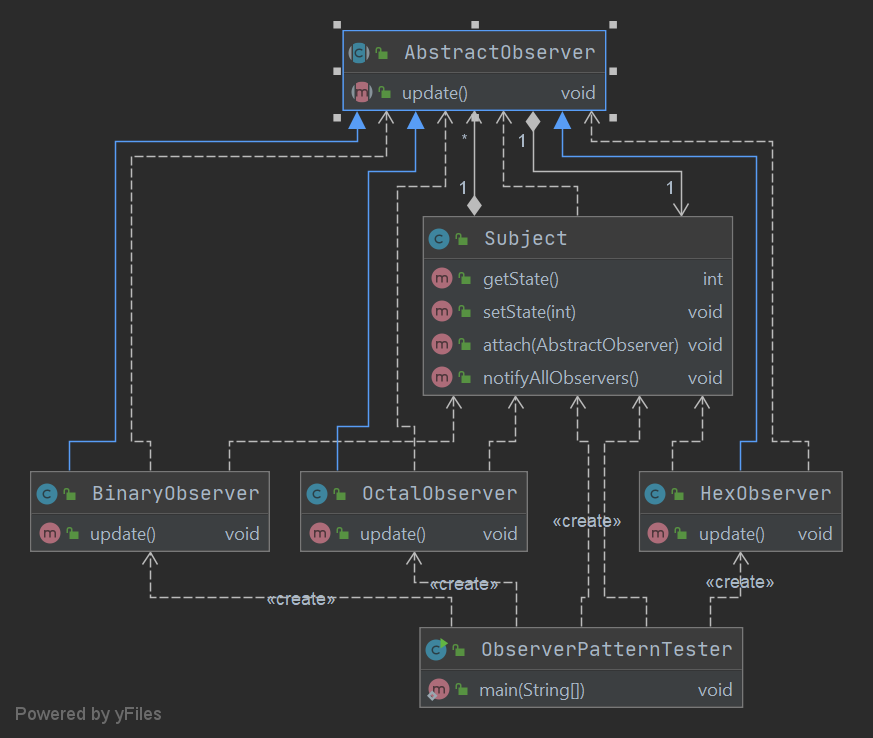This screenshot has width=873, height=738.
Task: Select the class icon of ObserverPatternTester
Action: pos(437,649)
